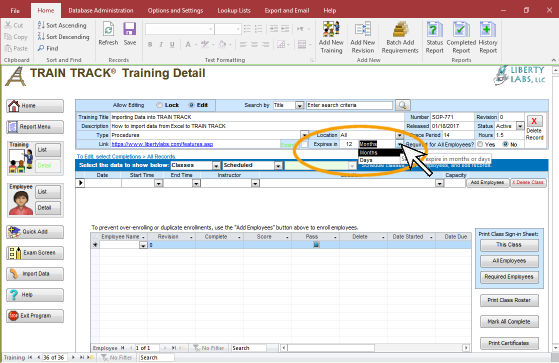Click Mark All Complete button

(509, 322)
